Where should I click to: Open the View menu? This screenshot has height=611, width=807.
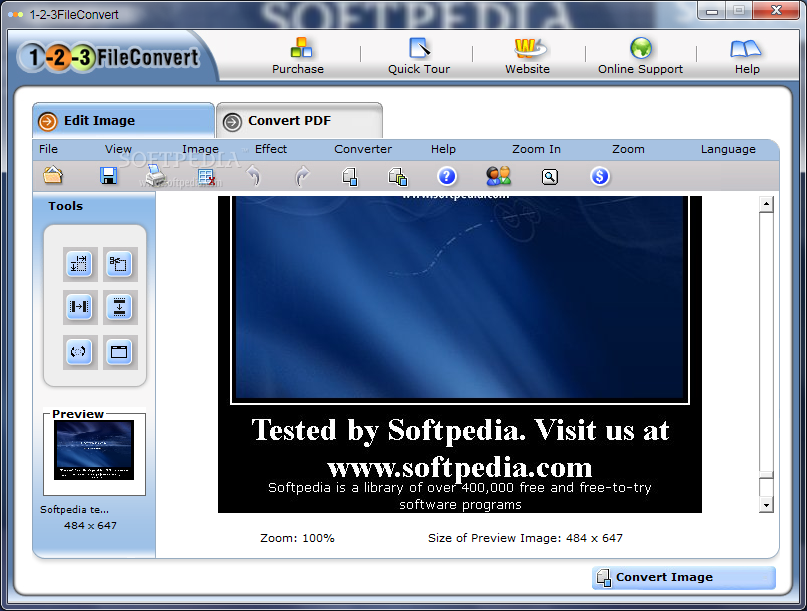click(x=118, y=149)
